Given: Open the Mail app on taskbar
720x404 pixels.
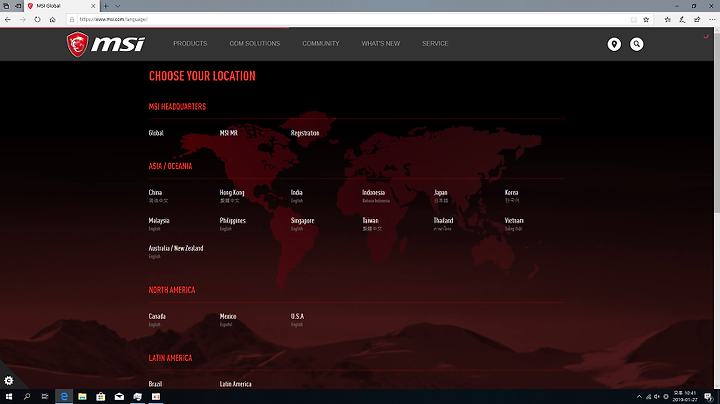Looking at the screenshot, I should click(119, 396).
